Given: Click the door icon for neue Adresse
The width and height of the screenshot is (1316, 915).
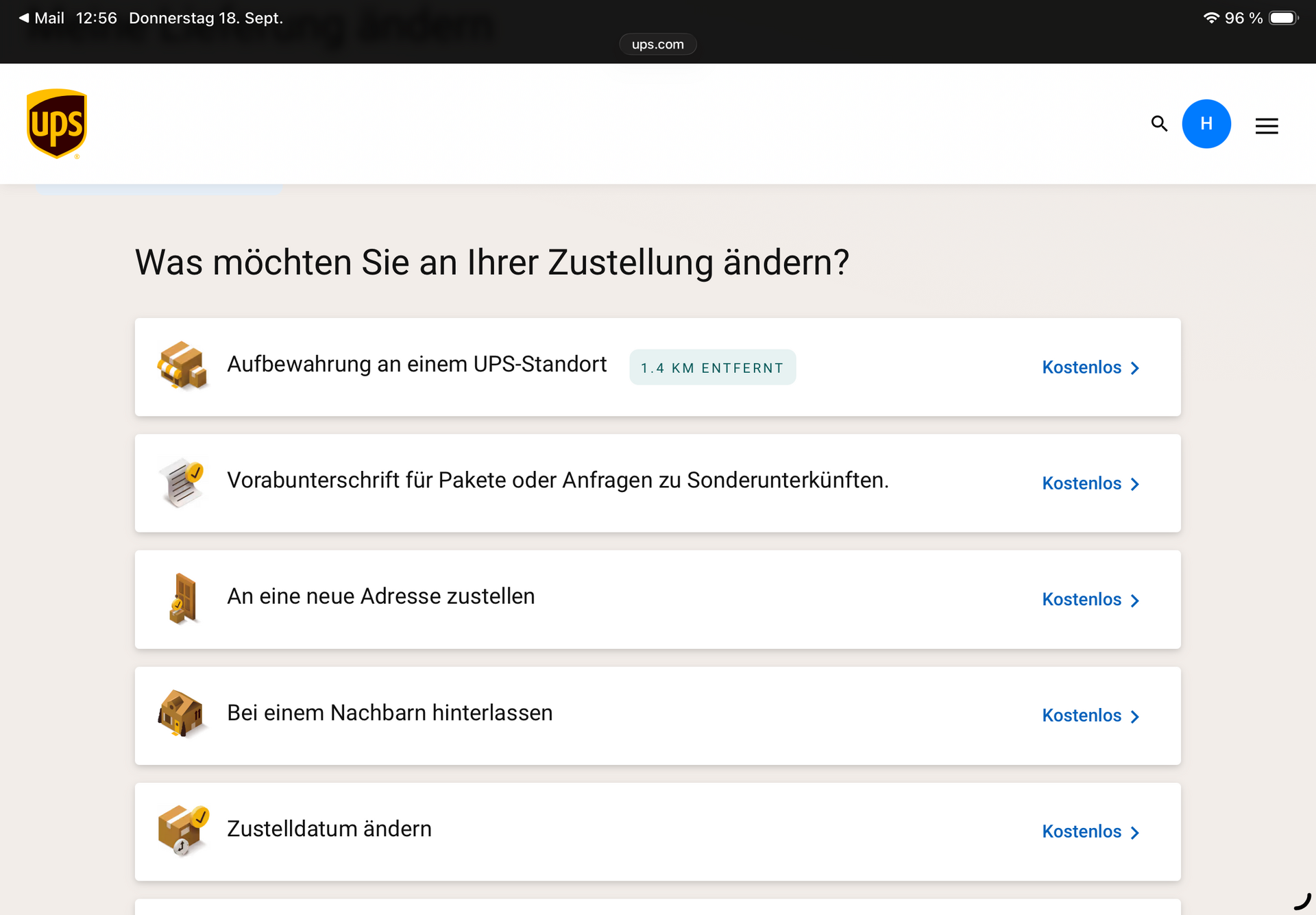Looking at the screenshot, I should point(183,598).
